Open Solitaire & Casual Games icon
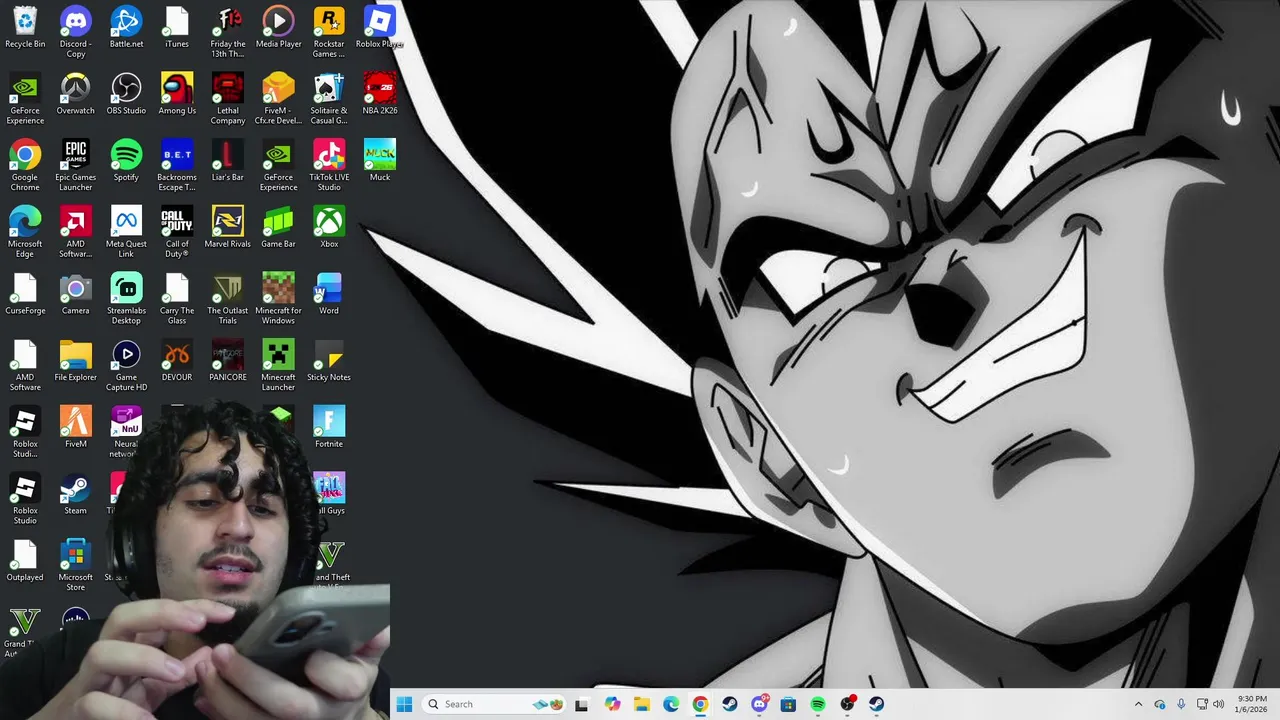Image resolution: width=1280 pixels, height=720 pixels. (x=329, y=99)
